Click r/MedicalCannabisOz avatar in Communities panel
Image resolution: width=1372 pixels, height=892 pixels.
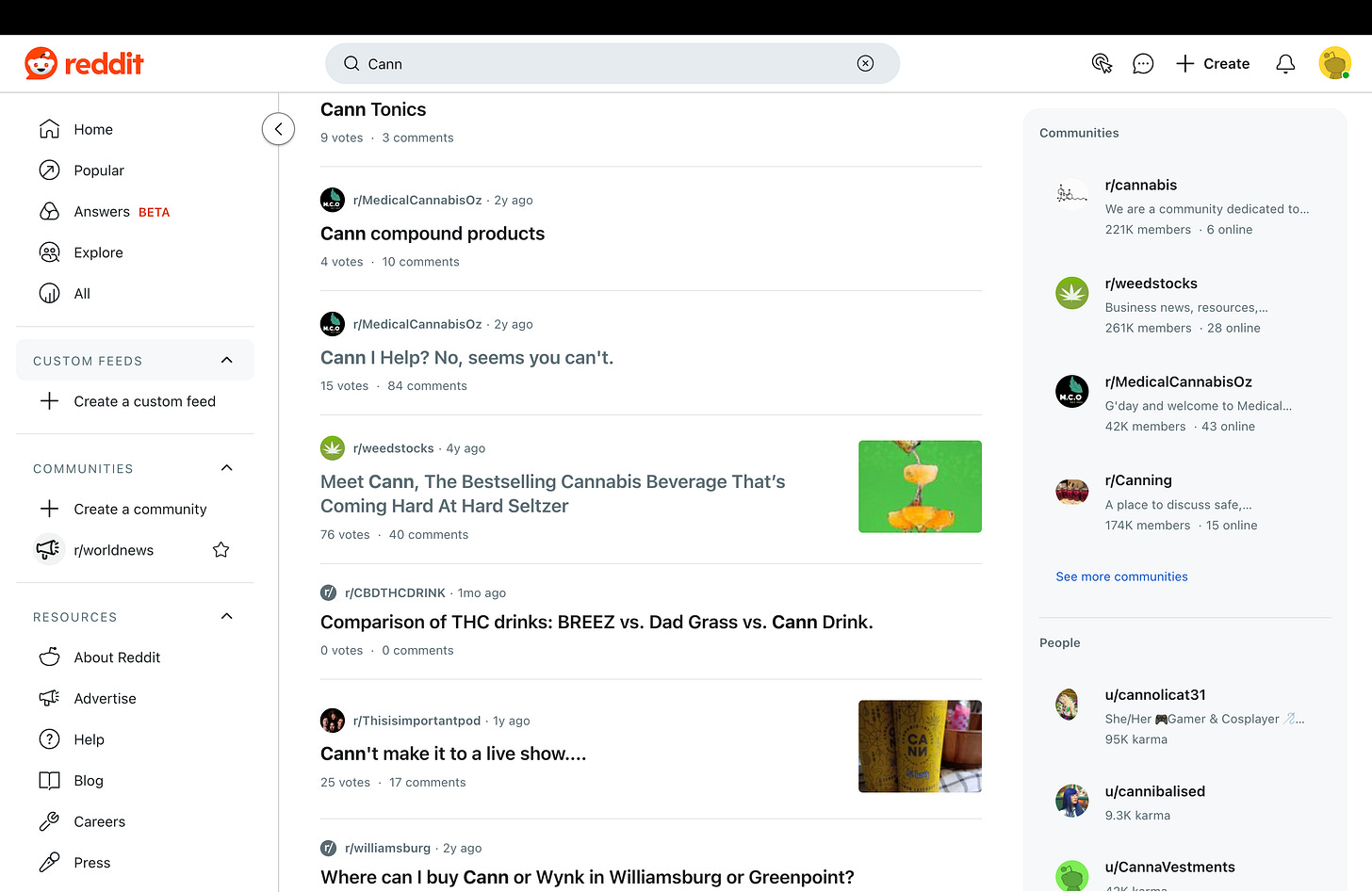click(1072, 391)
